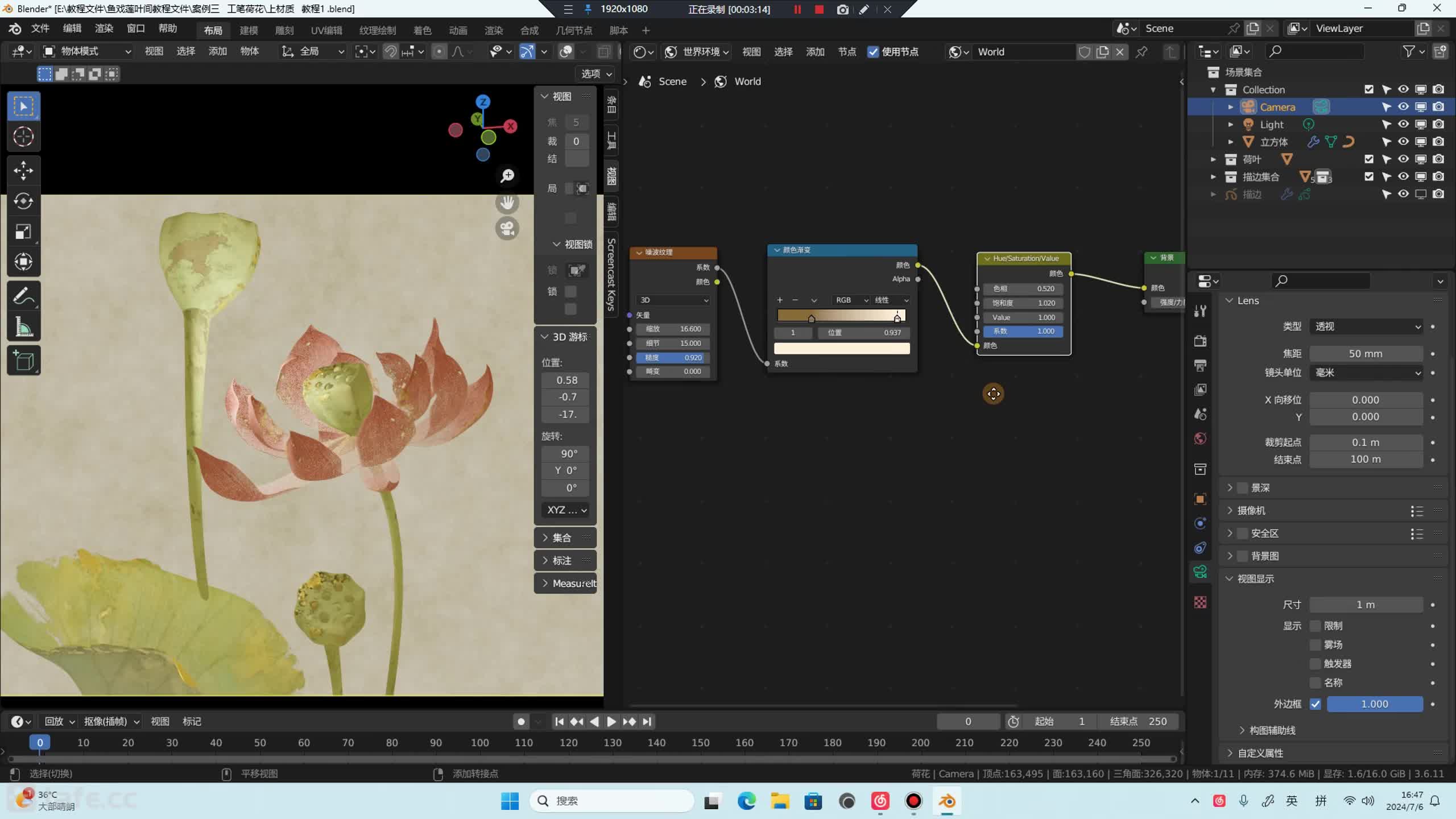Select the 3D Cursor tool
This screenshot has height=819, width=1456.
[x=23, y=136]
